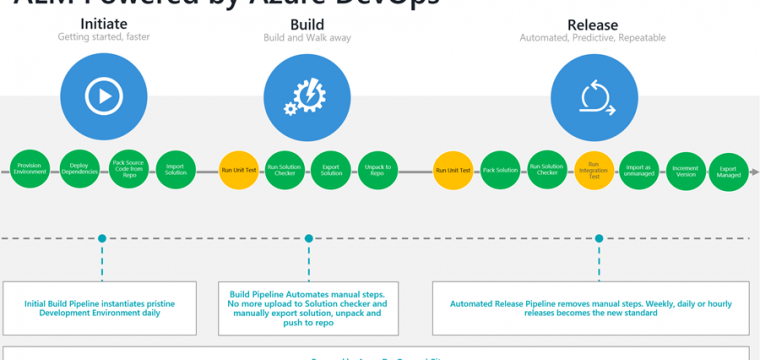The image size is (760, 360).
Task: Select the Provision Environment green circle
Action: click(x=30, y=169)
